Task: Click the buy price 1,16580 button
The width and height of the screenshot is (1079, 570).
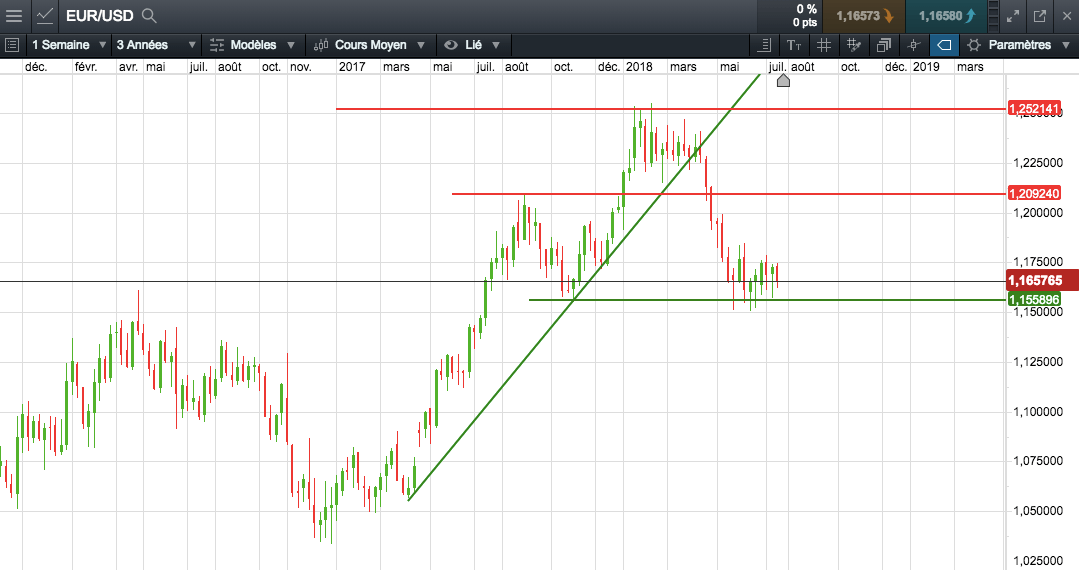Action: pos(947,16)
